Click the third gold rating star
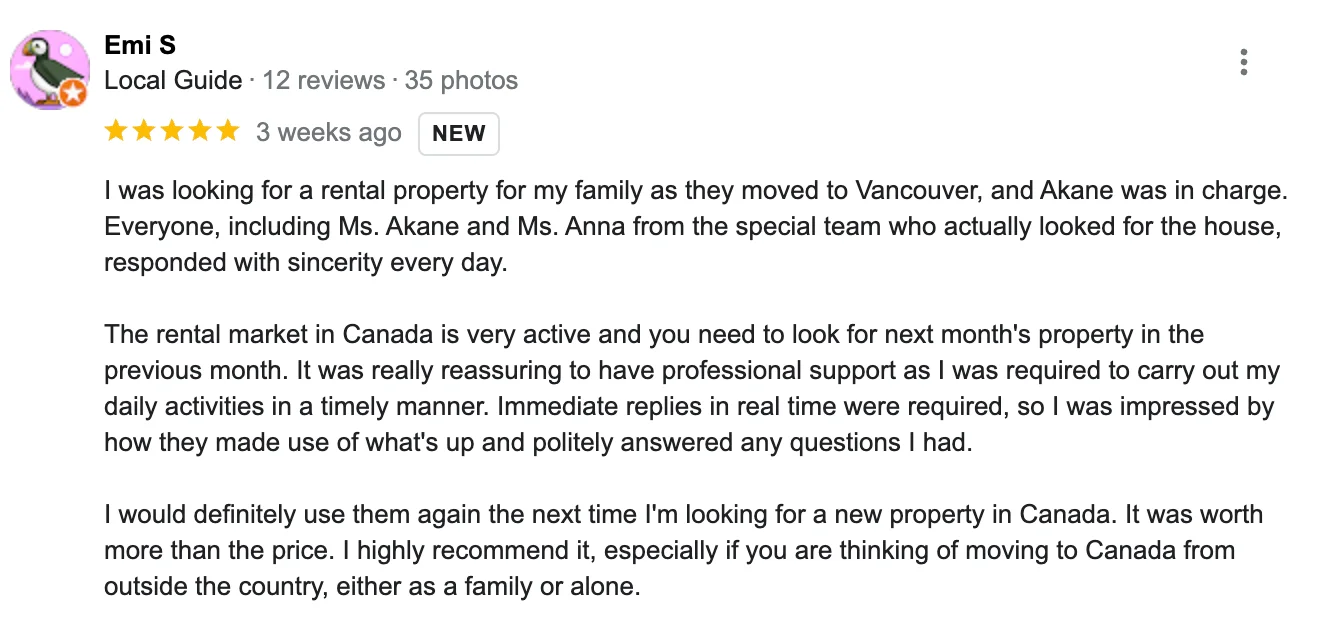The width and height of the screenshot is (1326, 622). pos(172,131)
